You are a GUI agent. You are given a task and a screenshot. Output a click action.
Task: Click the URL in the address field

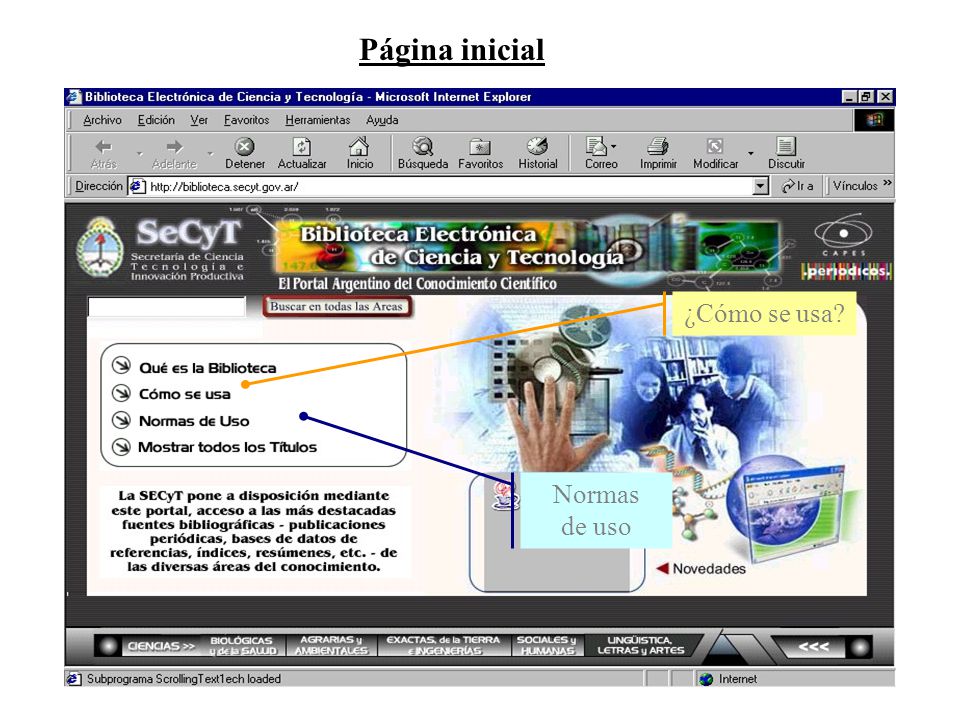[224, 187]
